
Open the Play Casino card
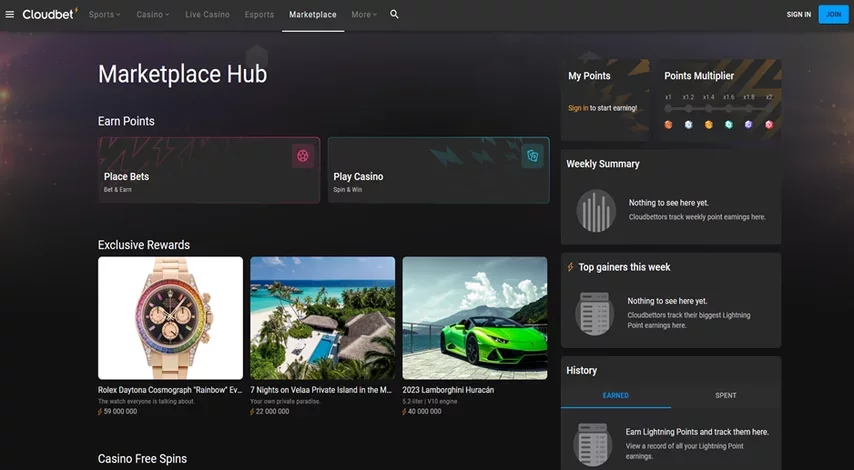click(438, 170)
